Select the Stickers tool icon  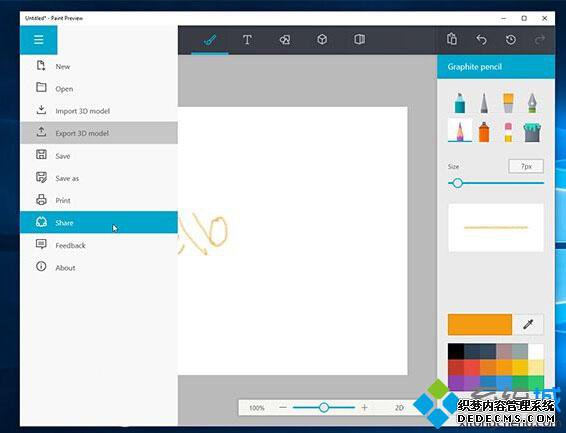tap(285, 40)
